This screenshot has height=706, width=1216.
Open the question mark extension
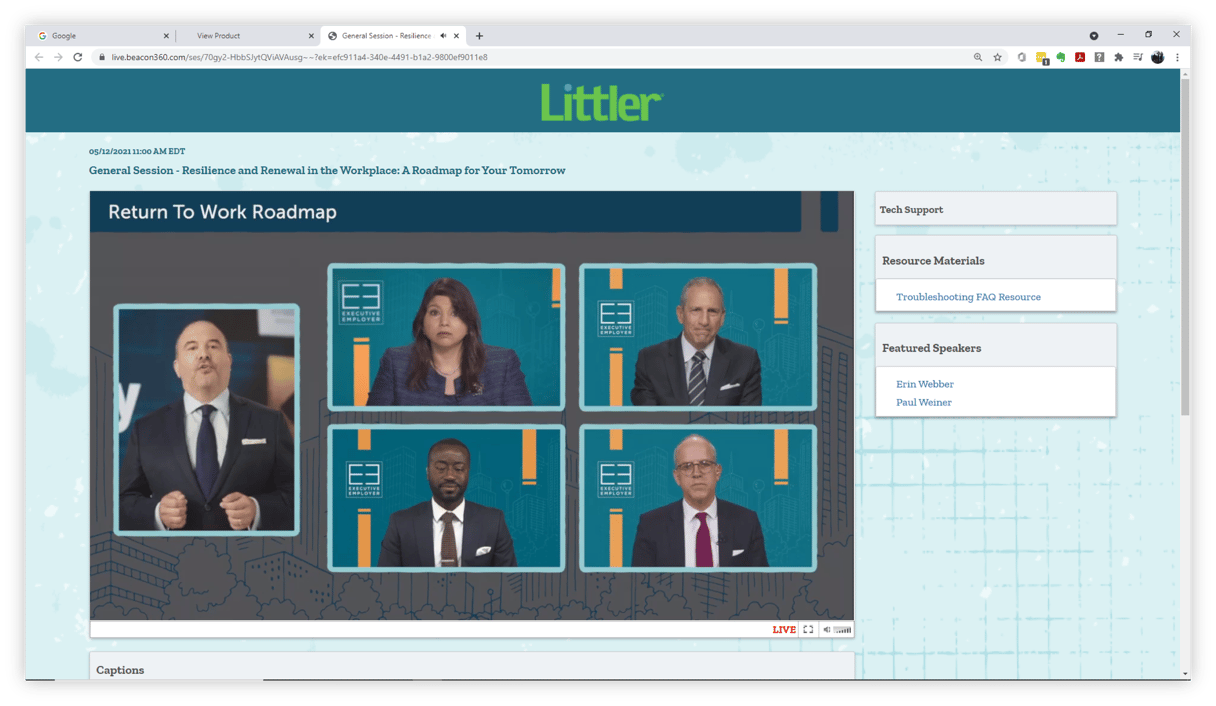tap(1099, 57)
